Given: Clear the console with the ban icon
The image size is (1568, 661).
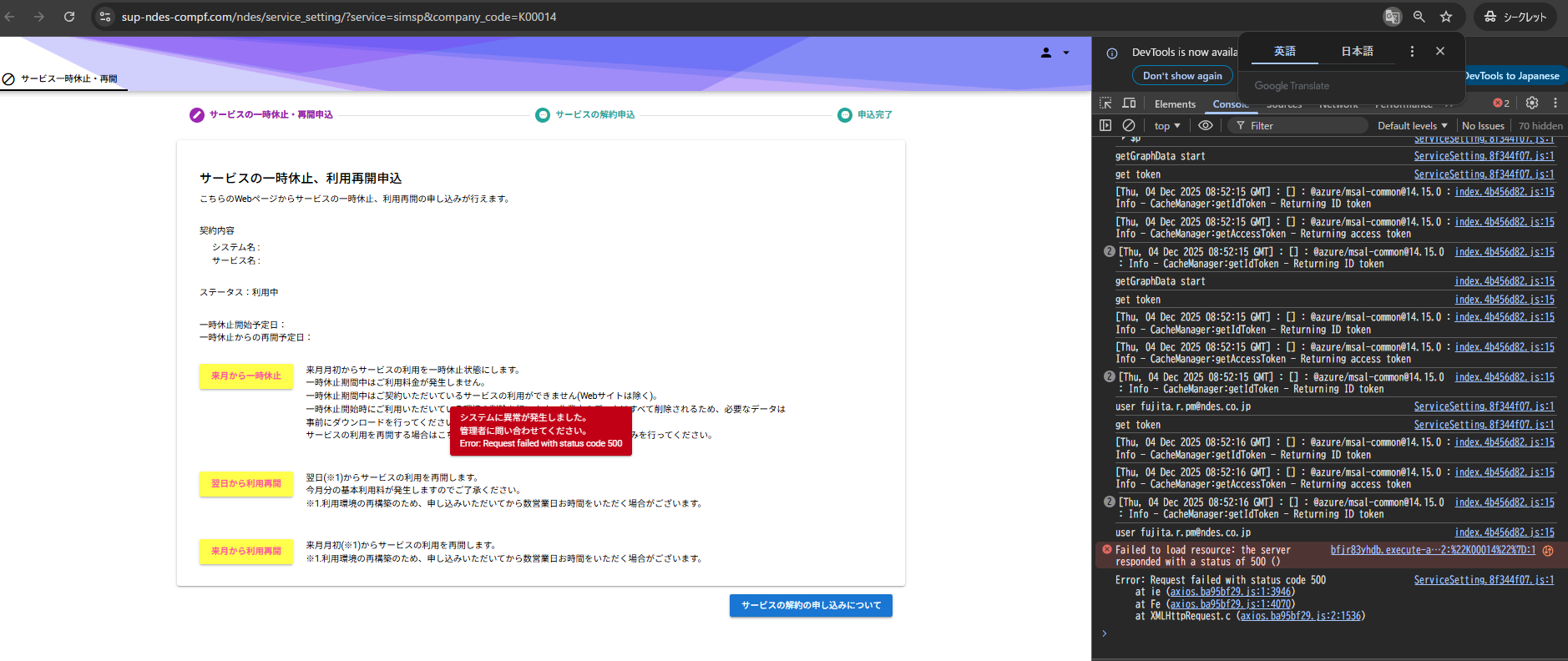Looking at the screenshot, I should pyautogui.click(x=1129, y=125).
